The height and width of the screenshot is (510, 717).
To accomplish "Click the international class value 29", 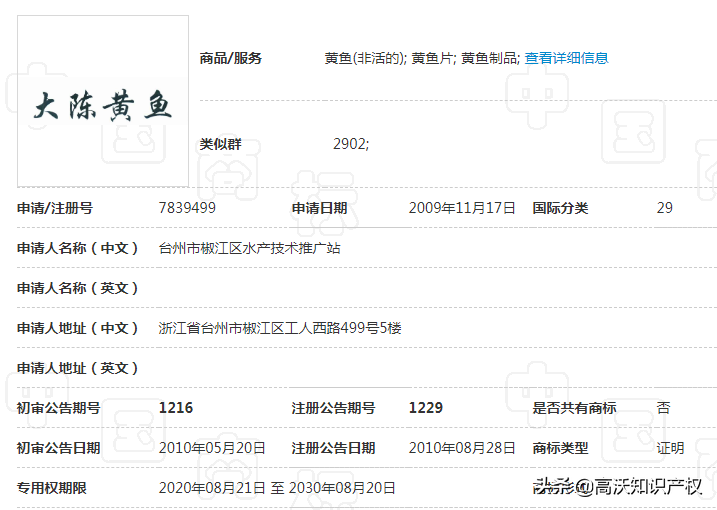I will [x=664, y=208].
